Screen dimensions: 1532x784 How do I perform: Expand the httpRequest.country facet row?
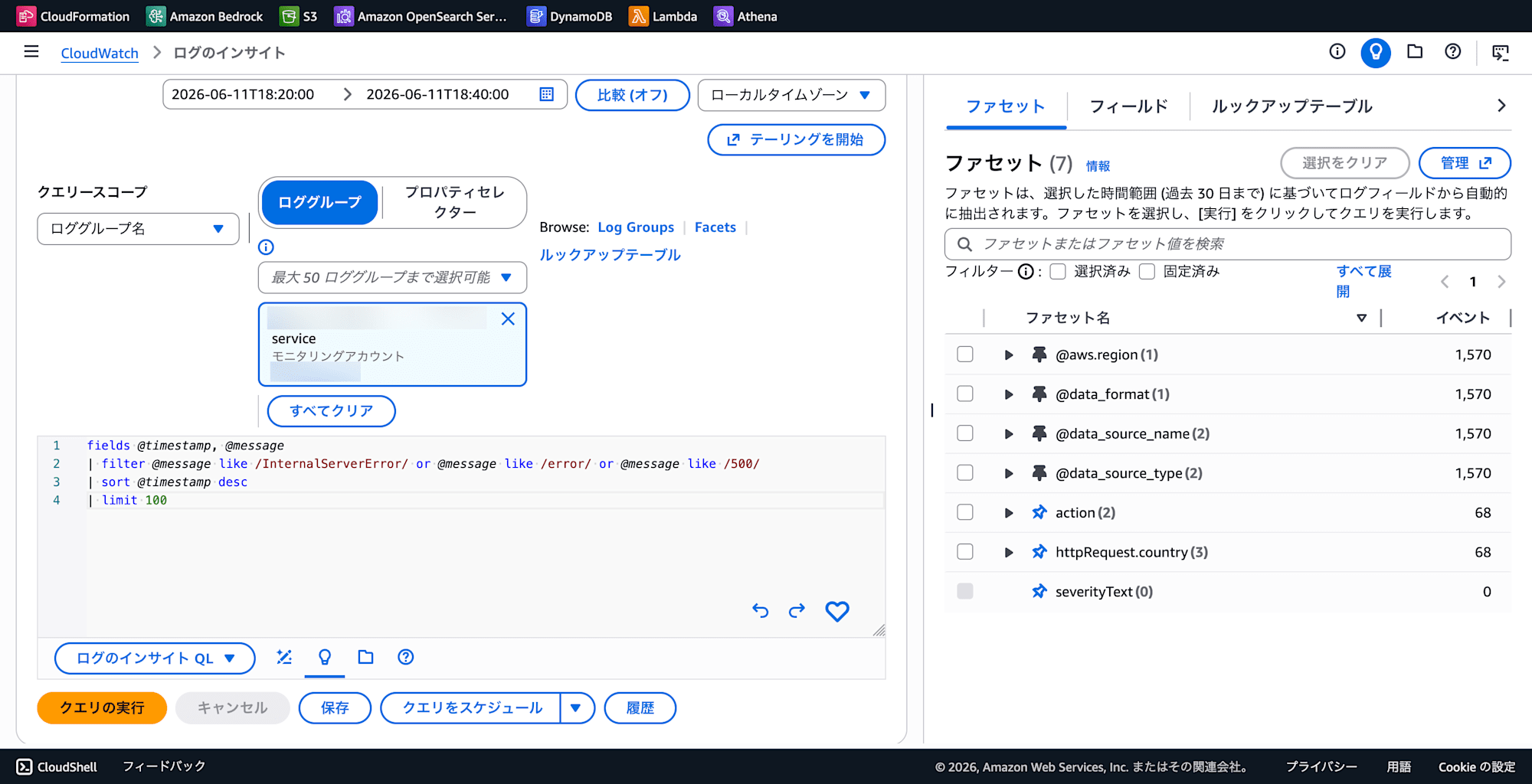pos(1009,552)
